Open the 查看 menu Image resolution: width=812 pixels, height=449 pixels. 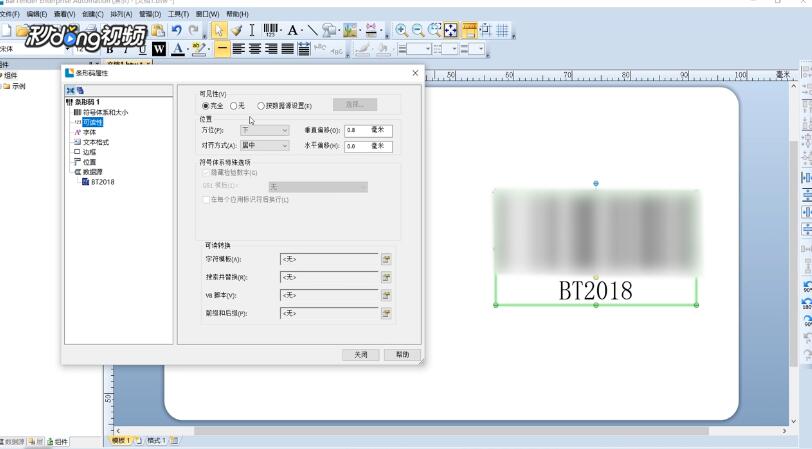[65, 14]
